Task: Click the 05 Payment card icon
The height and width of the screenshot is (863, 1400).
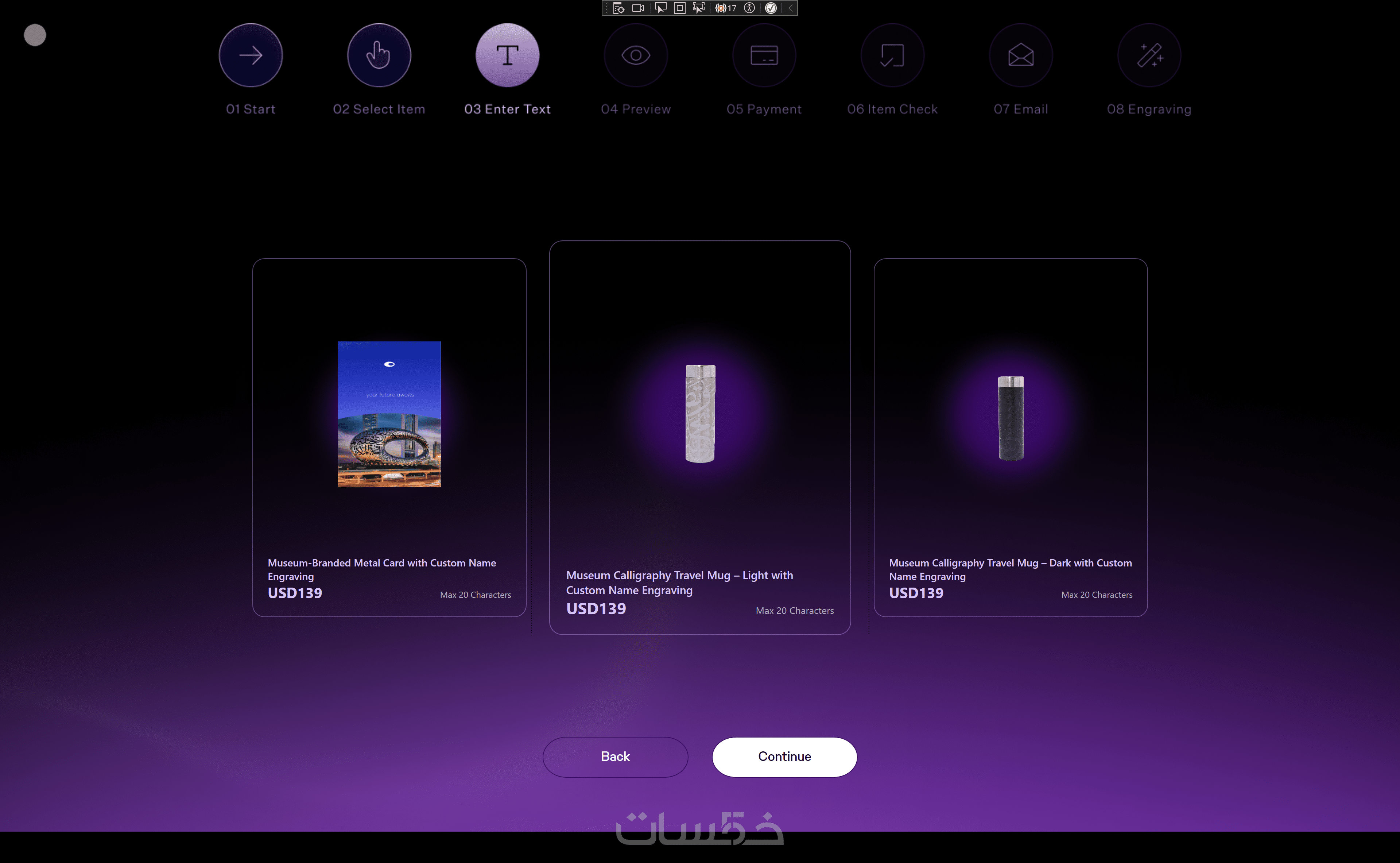Action: tap(764, 55)
